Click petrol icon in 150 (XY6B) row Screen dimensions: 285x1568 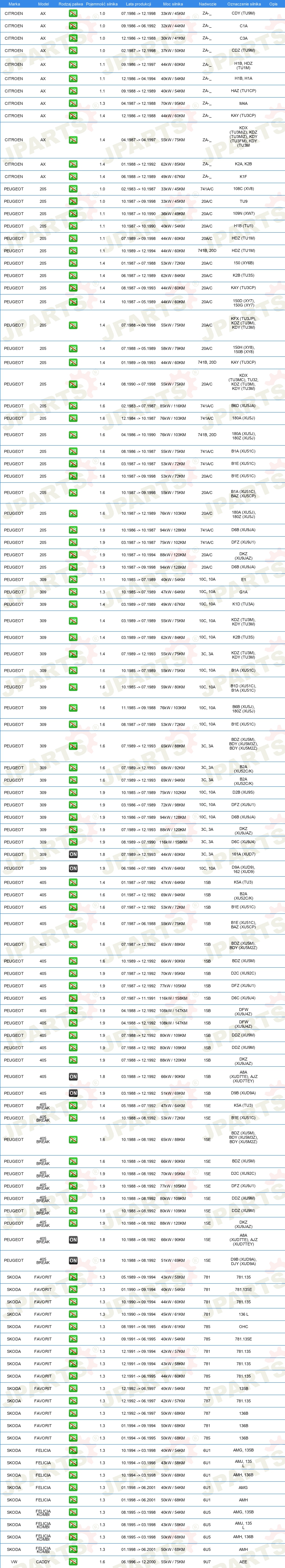point(73,264)
